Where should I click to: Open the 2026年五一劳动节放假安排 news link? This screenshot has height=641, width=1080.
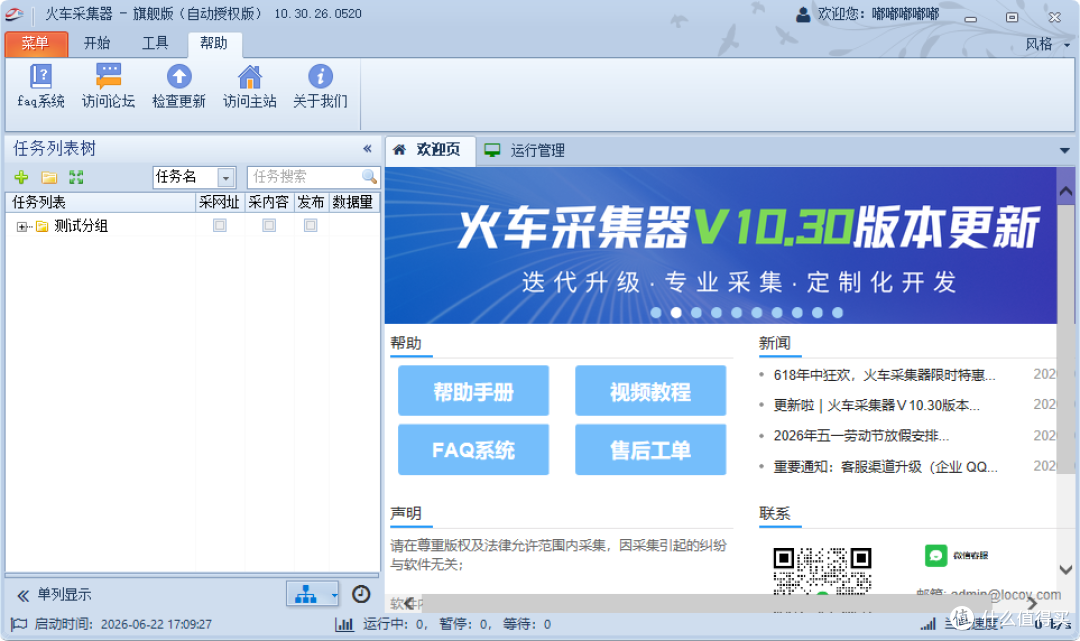tap(861, 436)
